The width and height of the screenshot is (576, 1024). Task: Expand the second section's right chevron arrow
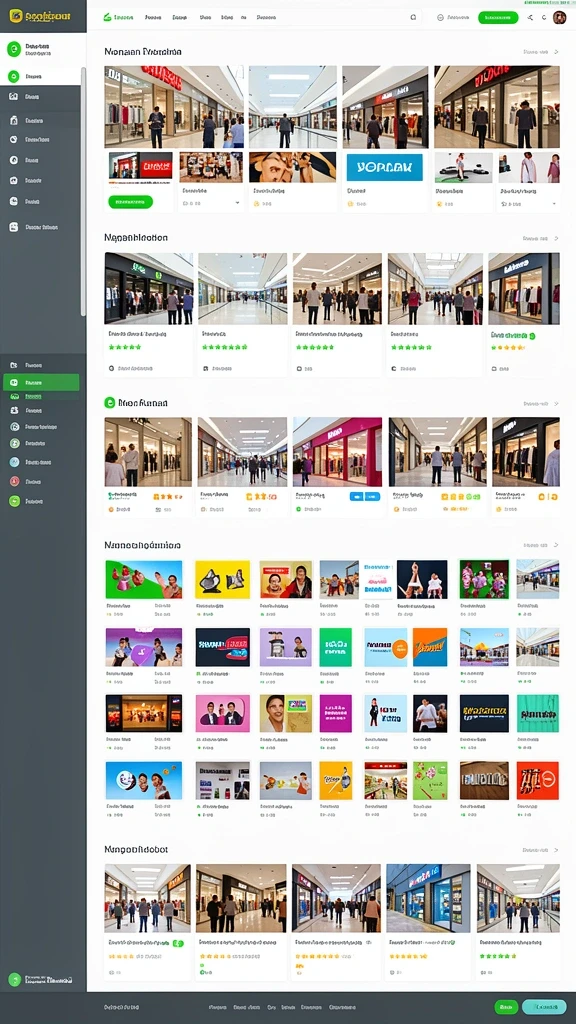(x=556, y=238)
